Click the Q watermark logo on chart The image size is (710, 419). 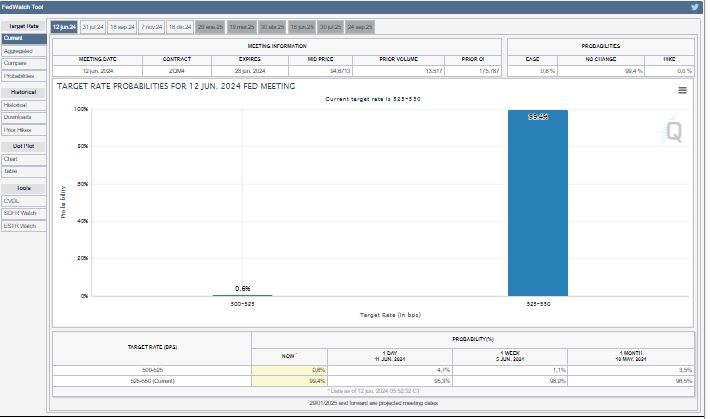[x=674, y=132]
